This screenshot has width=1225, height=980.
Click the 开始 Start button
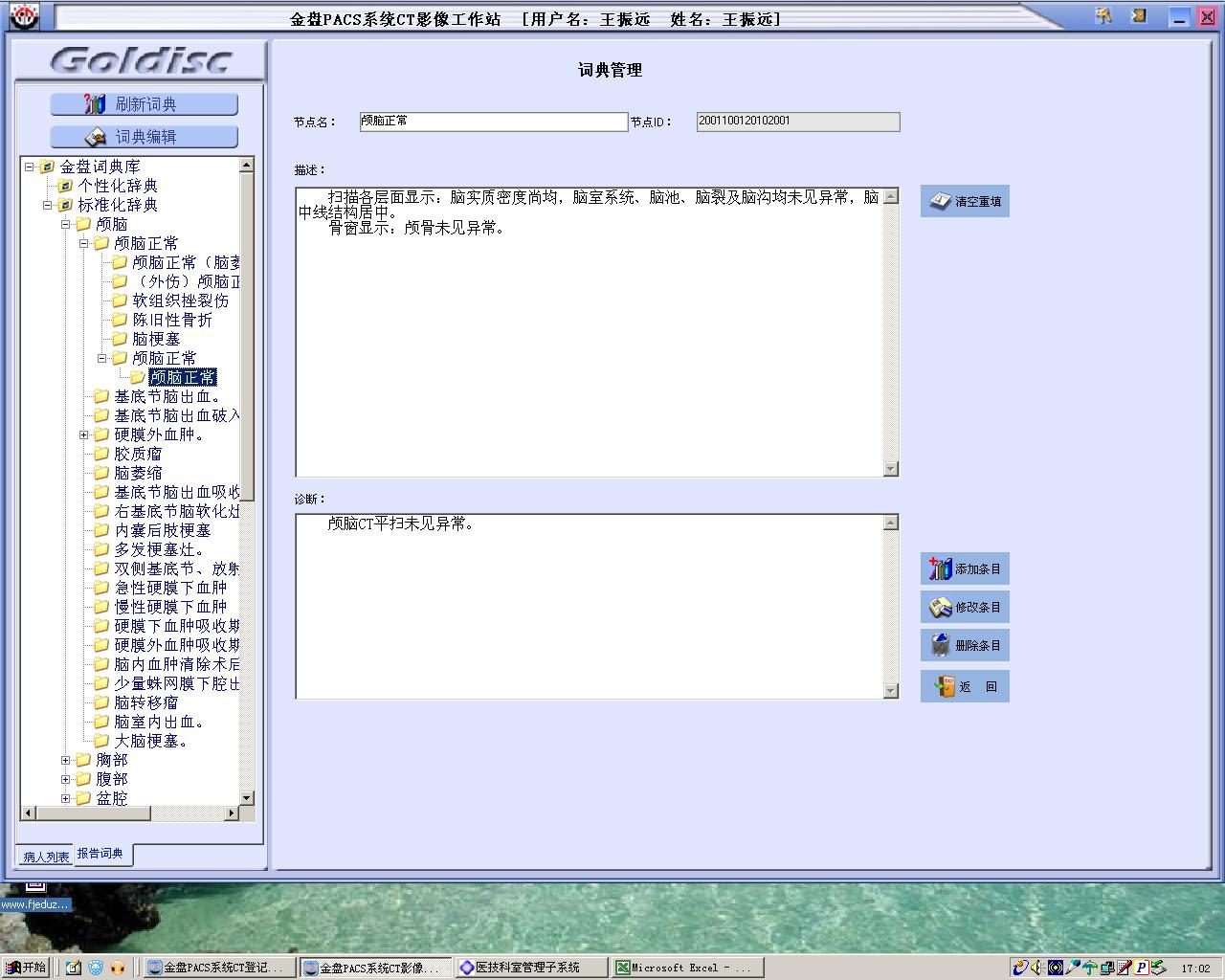click(x=26, y=968)
